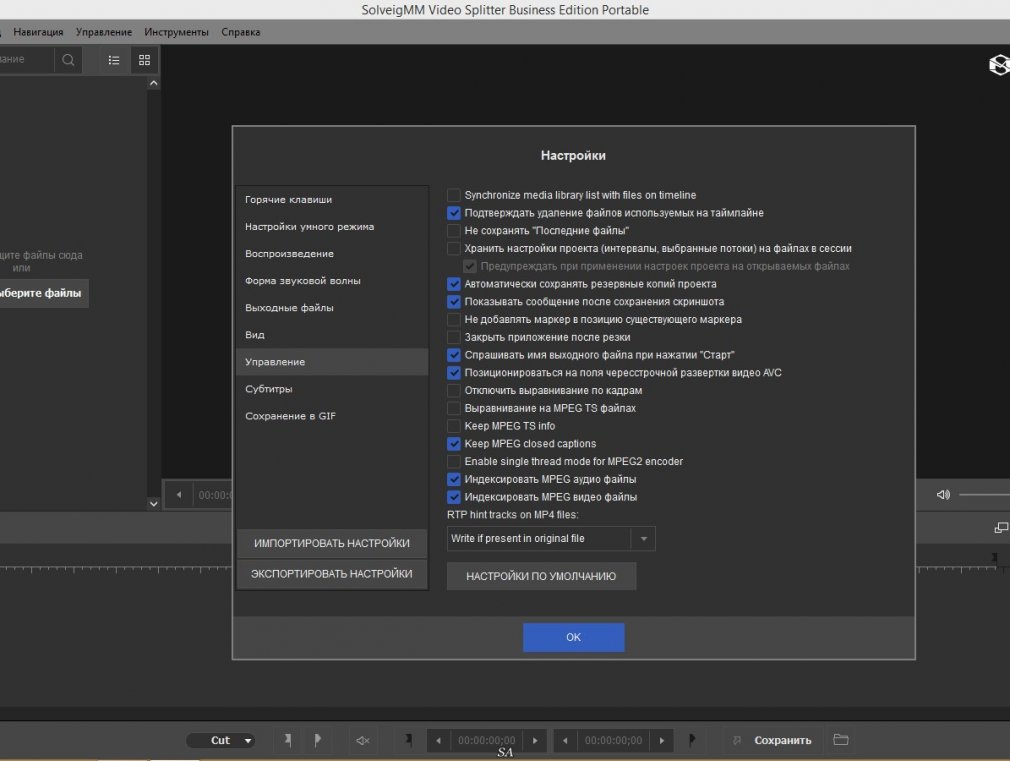The image size is (1010, 761).
Task: Enable single thread mode for MPEG2 encoder
Action: (453, 461)
